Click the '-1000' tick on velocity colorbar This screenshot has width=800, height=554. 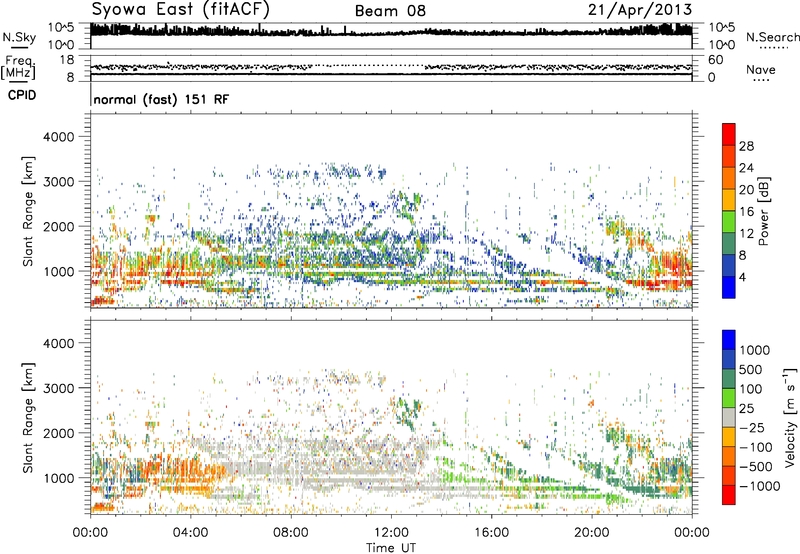(x=759, y=486)
